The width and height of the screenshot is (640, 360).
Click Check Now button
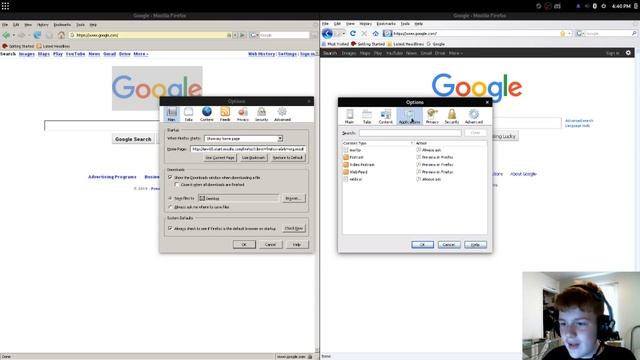(293, 228)
